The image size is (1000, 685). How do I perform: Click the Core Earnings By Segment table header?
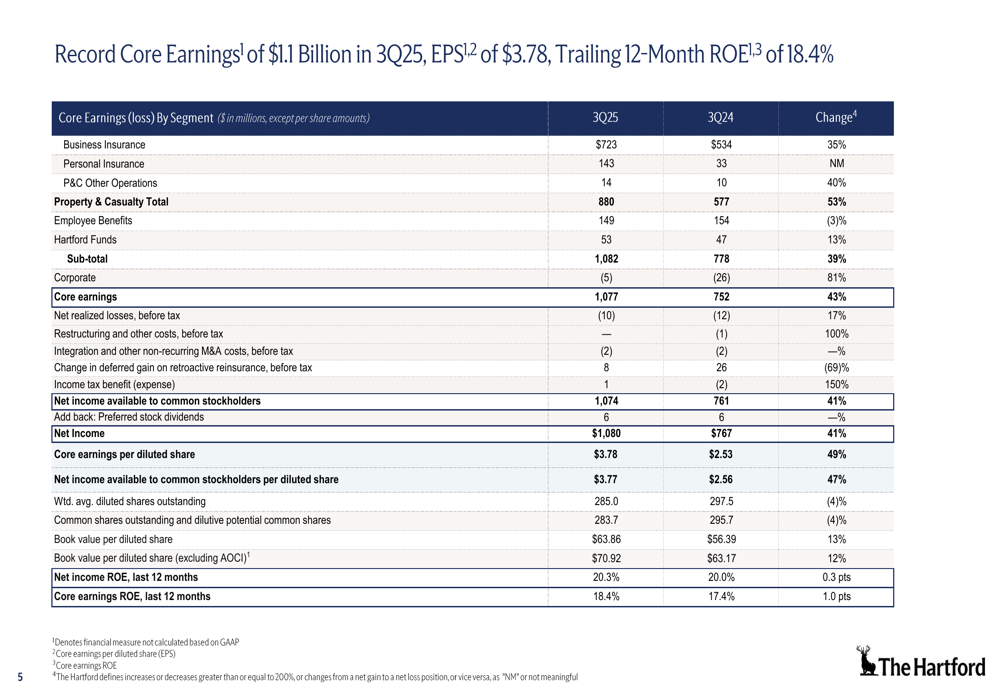pos(214,118)
